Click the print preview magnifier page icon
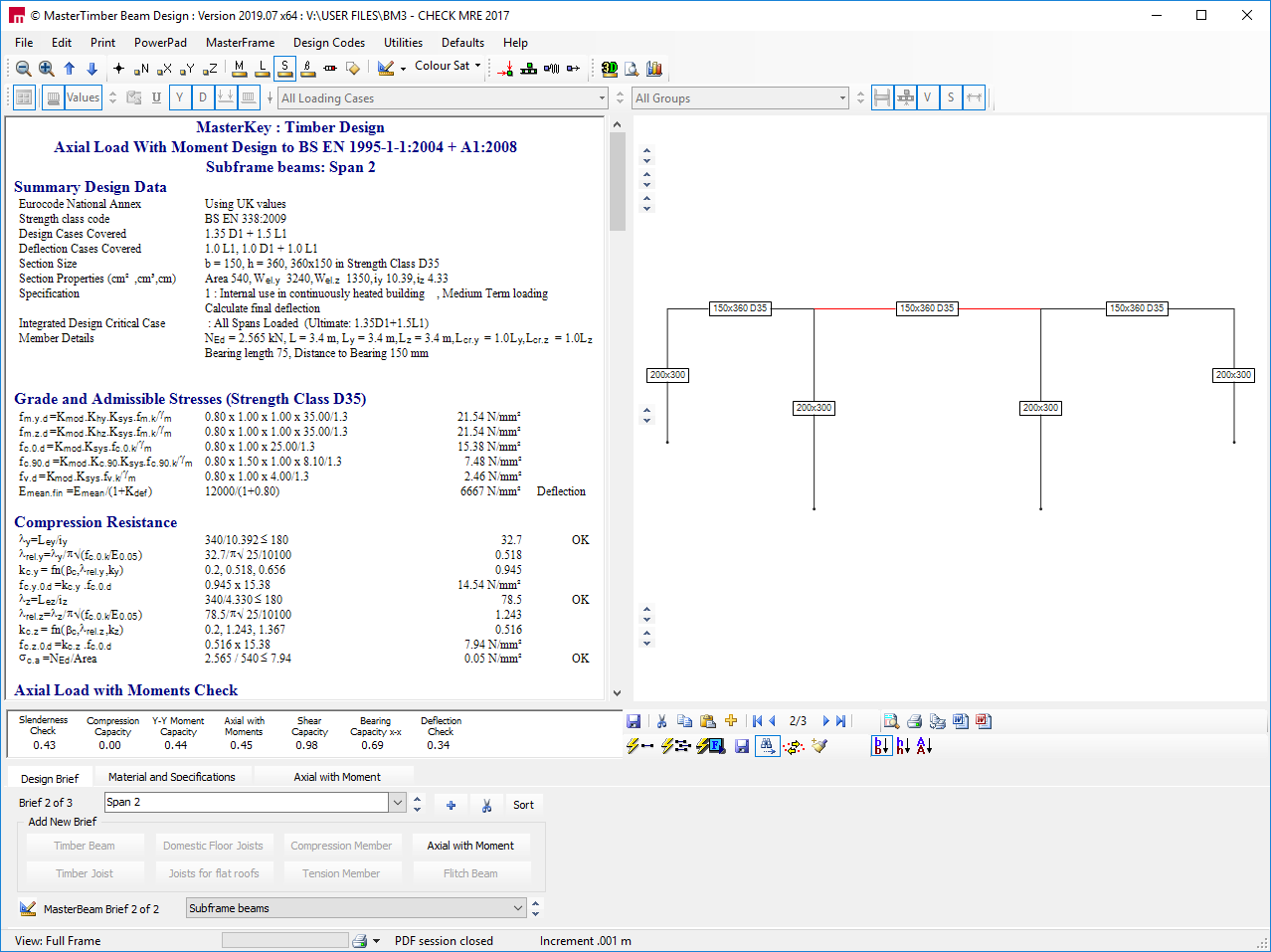This screenshot has width=1271, height=952. (x=632, y=69)
